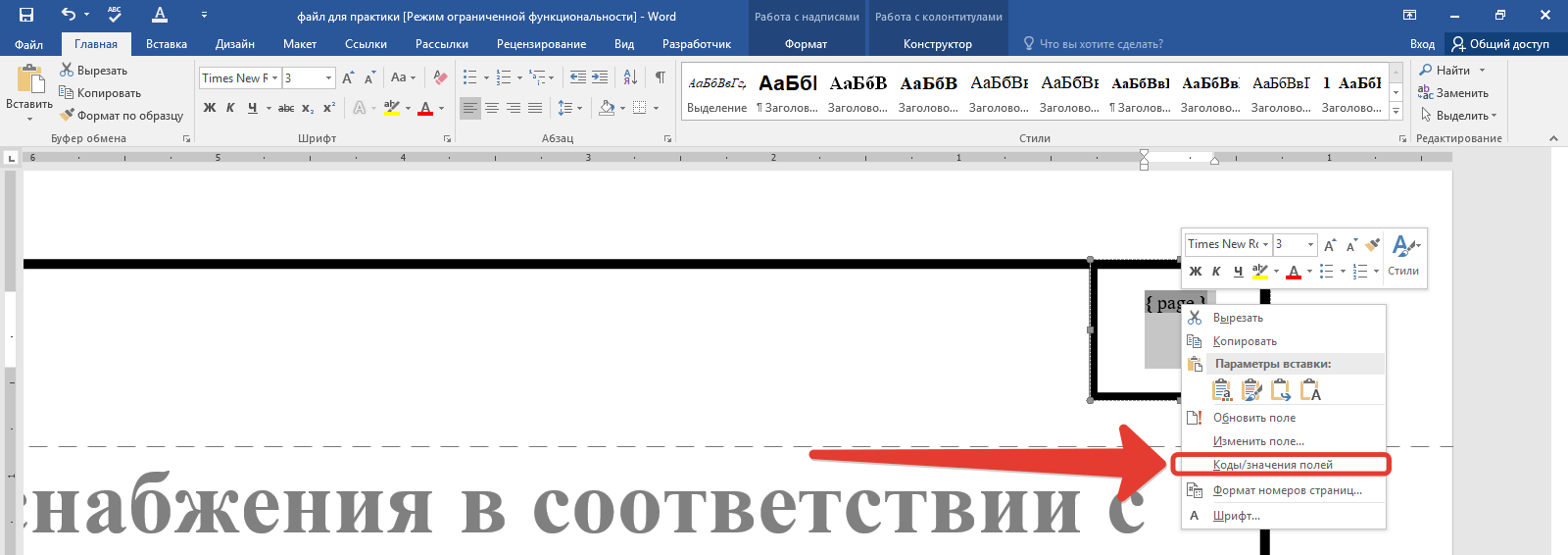Toggle italic (К) in the mini toolbar
Screen dimensions: 1568x555
[1216, 272]
